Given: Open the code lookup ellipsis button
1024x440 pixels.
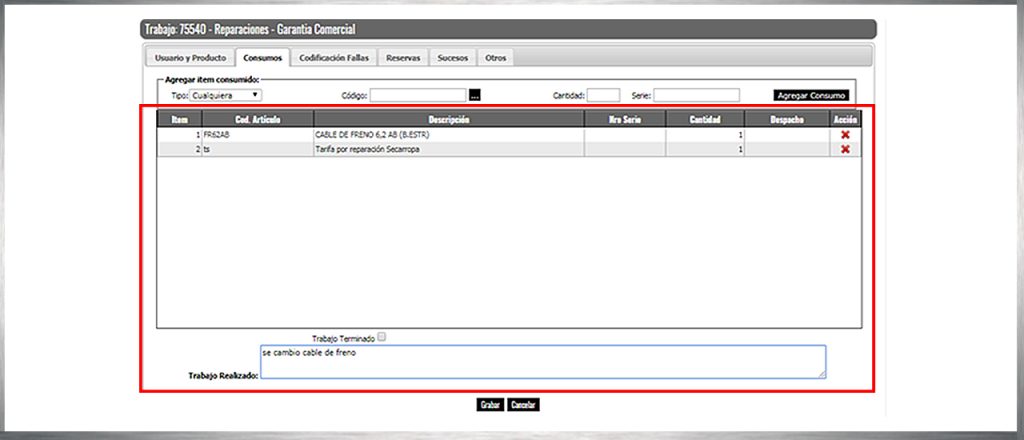Looking at the screenshot, I should [x=475, y=96].
